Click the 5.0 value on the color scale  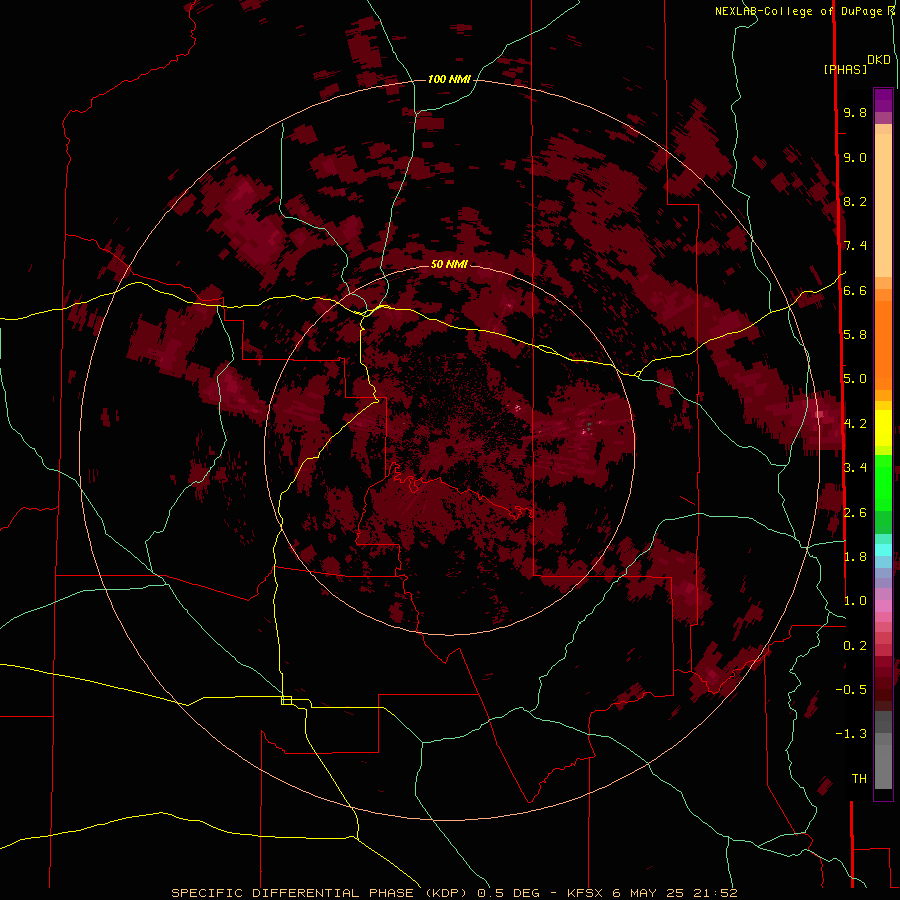click(855, 379)
